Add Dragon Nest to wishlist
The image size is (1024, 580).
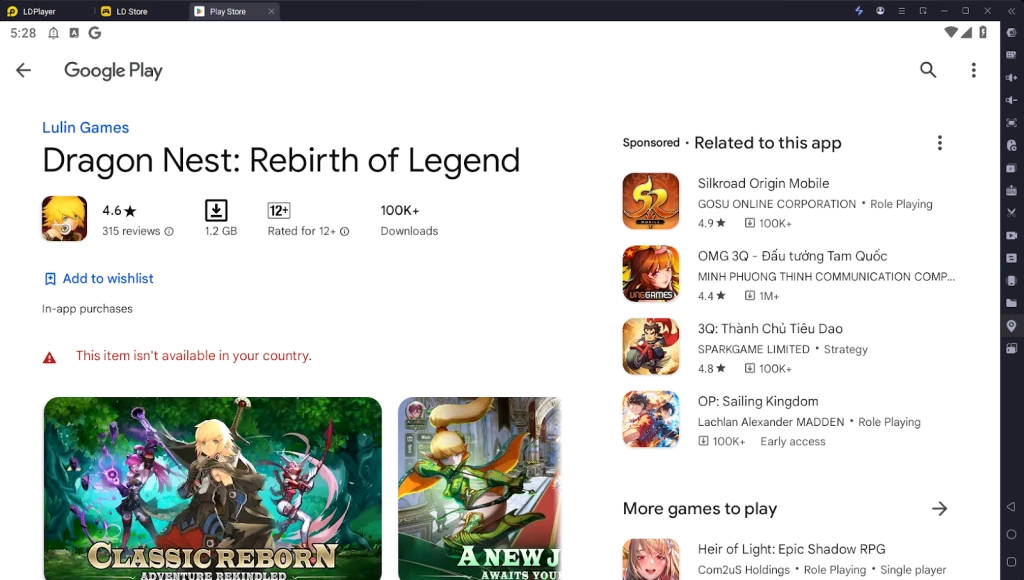[x=99, y=279]
